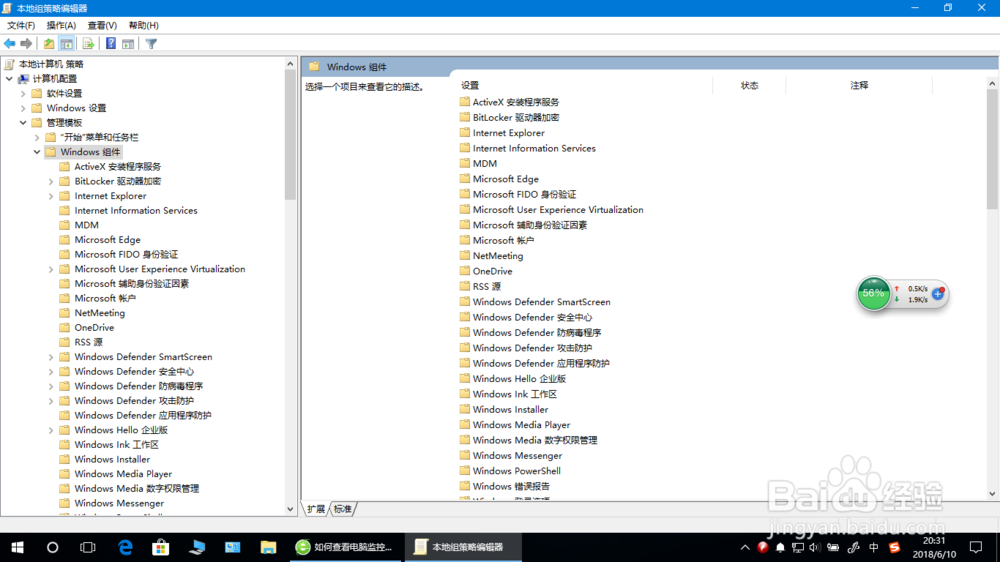Open the 文件(F) menu
Image resolution: width=1000 pixels, height=562 pixels.
tap(21, 26)
